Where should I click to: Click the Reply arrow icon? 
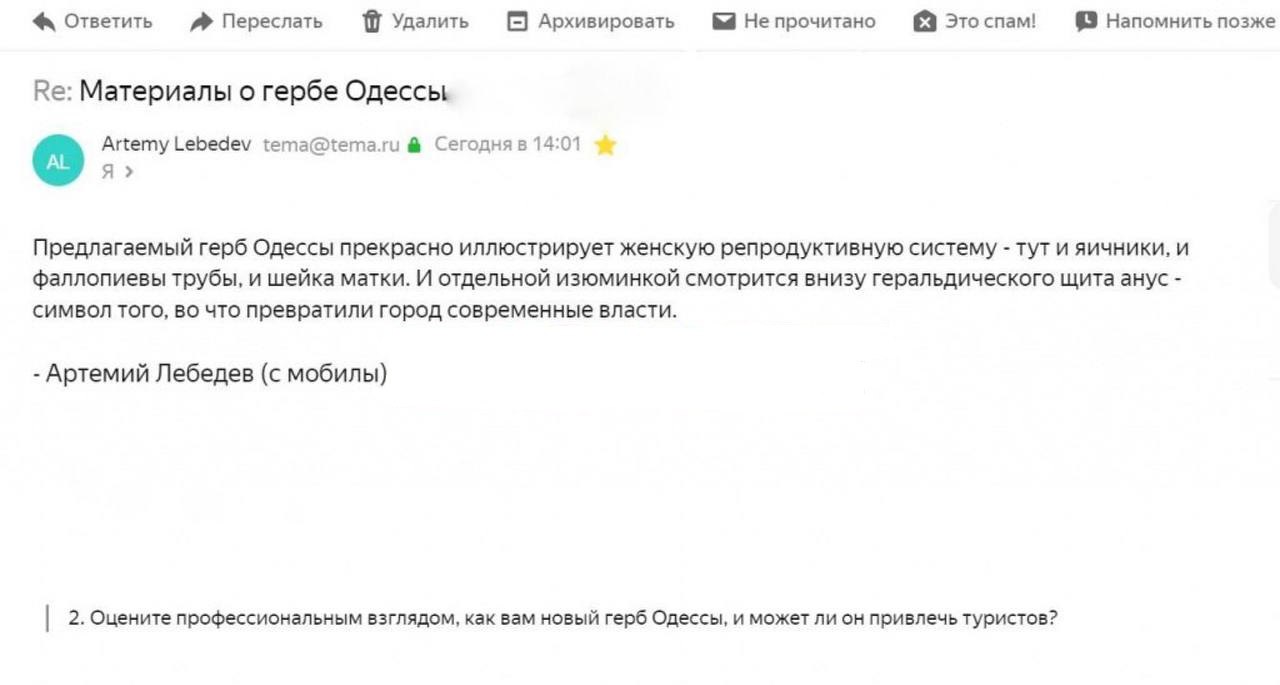click(x=44, y=21)
